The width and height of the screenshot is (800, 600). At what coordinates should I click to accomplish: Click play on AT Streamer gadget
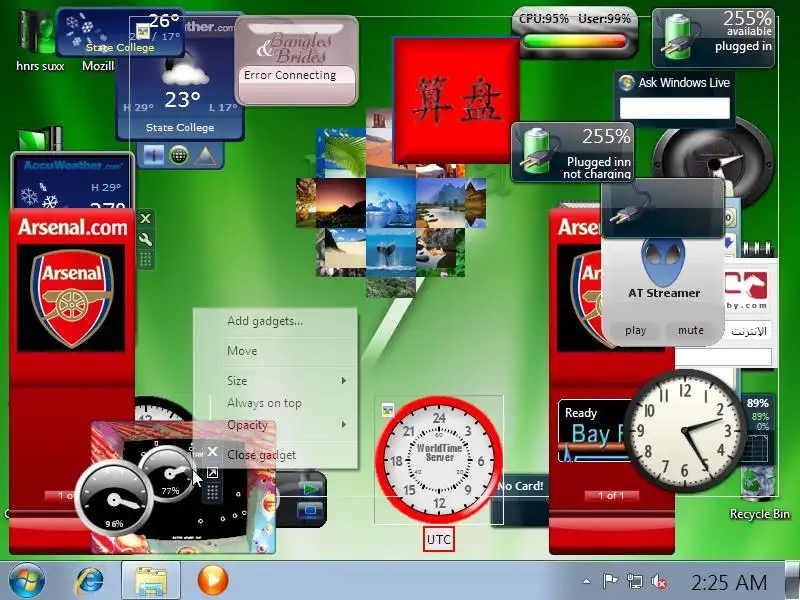click(x=635, y=331)
